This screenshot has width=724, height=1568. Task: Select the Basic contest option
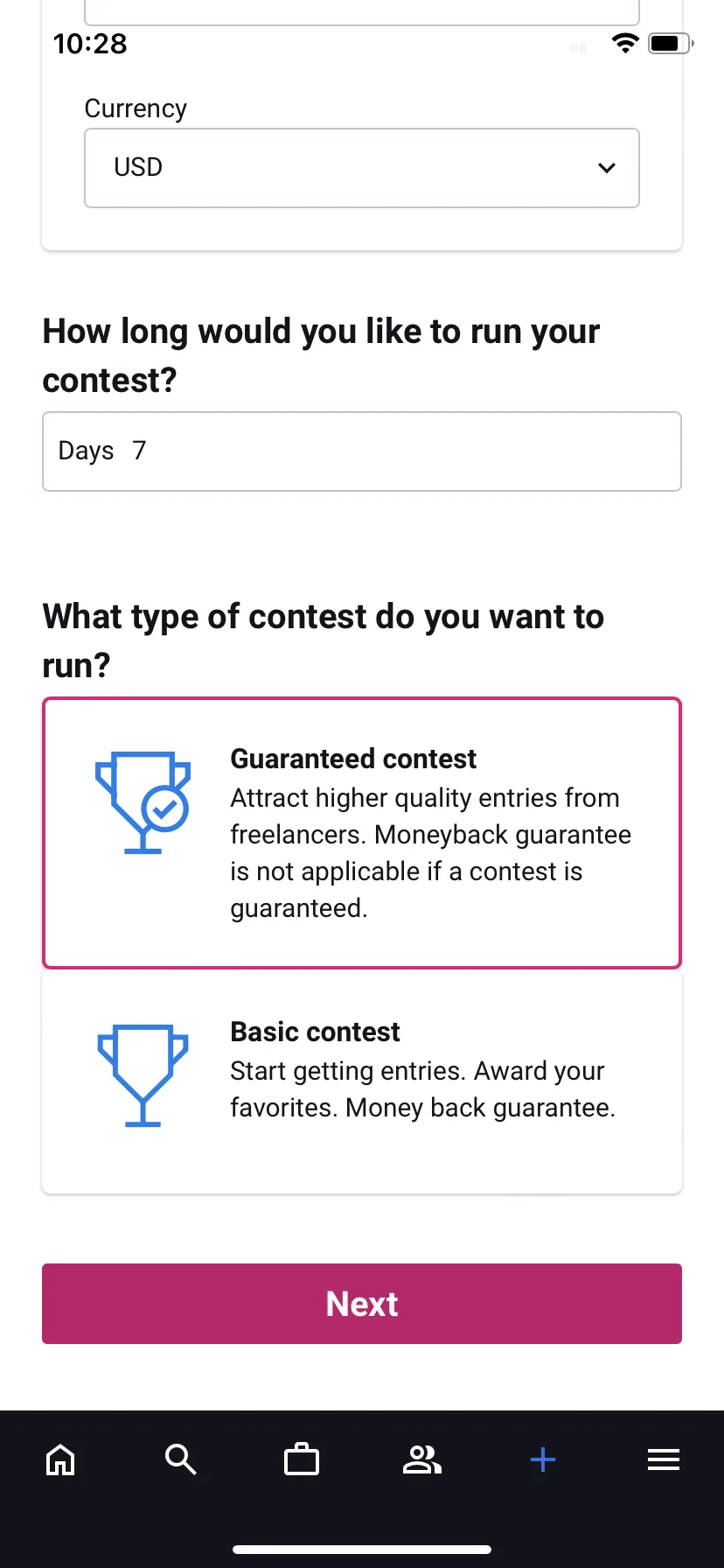click(362, 1082)
